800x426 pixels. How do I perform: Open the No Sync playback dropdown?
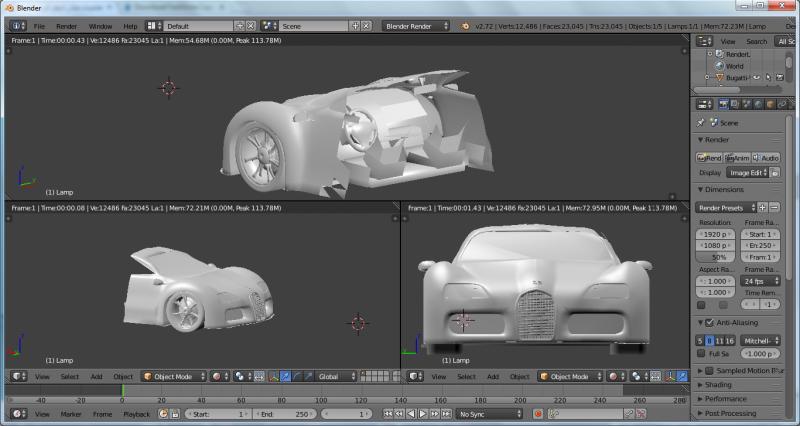490,413
